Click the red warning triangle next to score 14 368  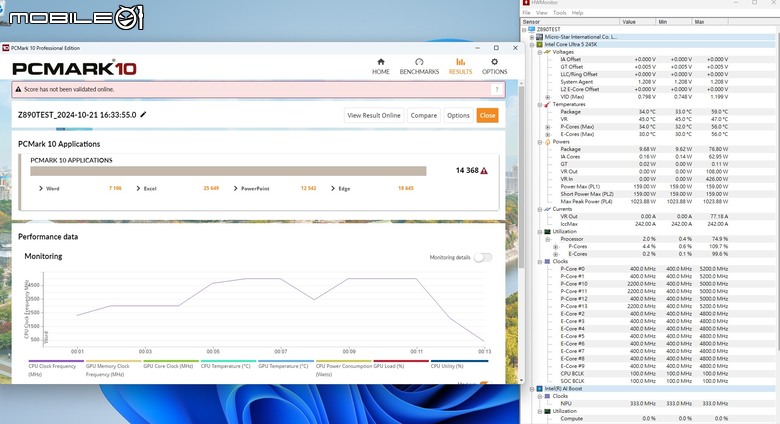click(x=484, y=171)
